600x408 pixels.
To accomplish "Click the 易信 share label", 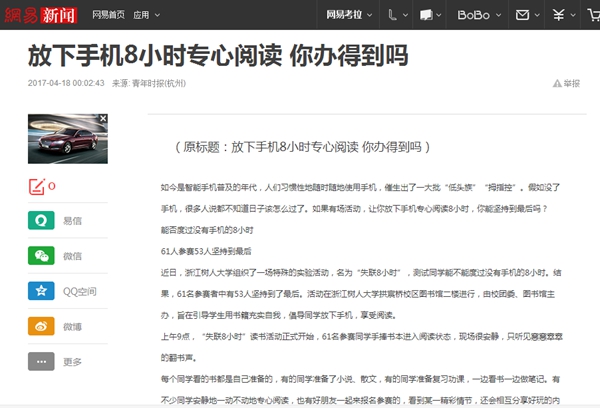I will 72,221.
